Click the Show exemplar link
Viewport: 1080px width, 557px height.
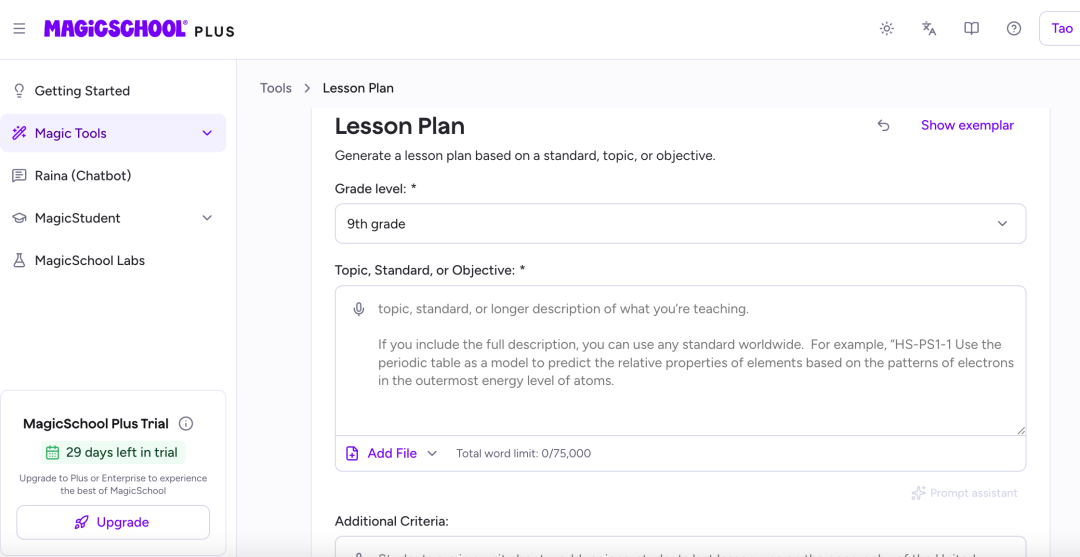[x=967, y=125]
